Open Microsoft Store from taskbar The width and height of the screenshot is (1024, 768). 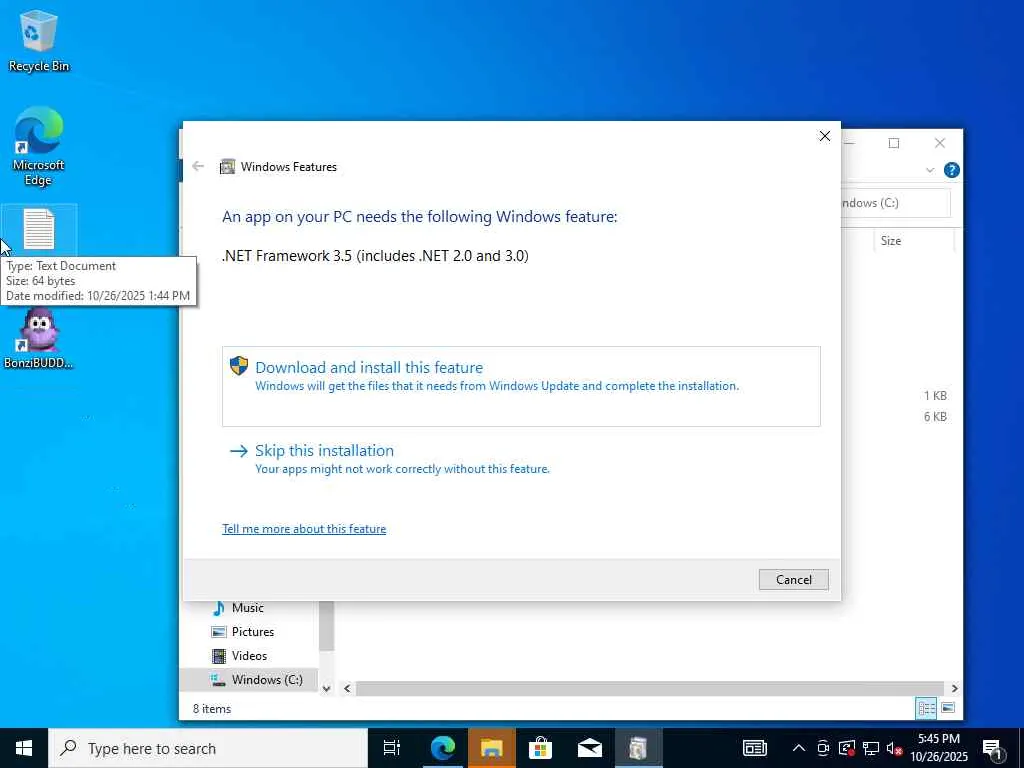pos(540,748)
